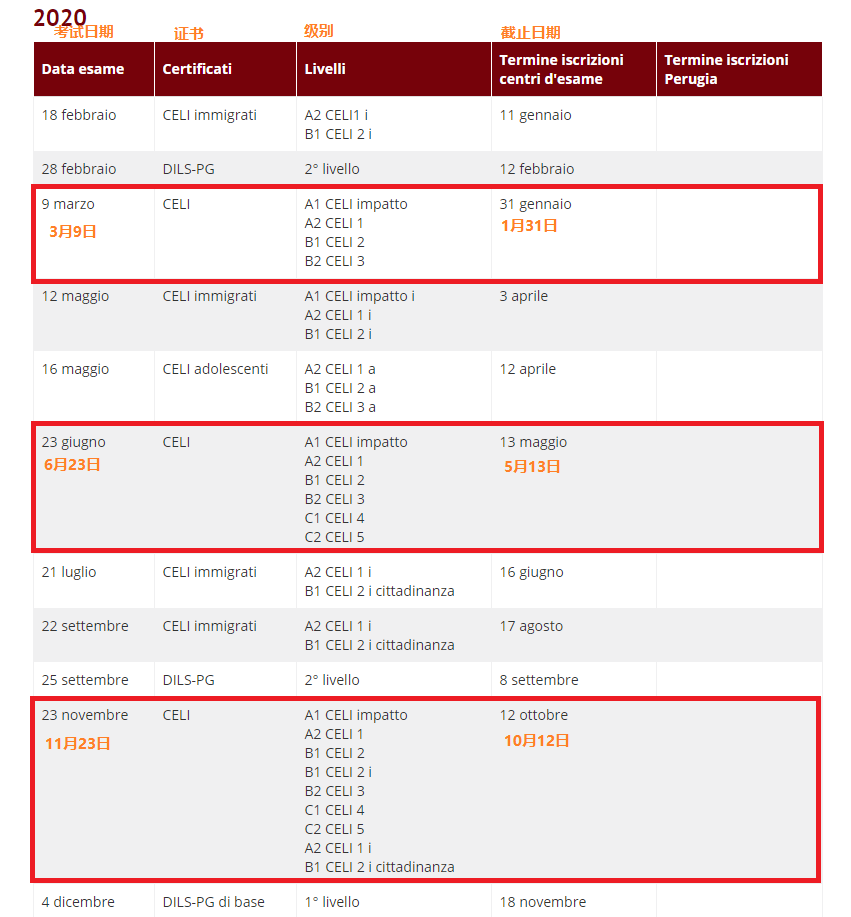Click the orange '截止日期' label
851x917 pixels.
(x=530, y=33)
